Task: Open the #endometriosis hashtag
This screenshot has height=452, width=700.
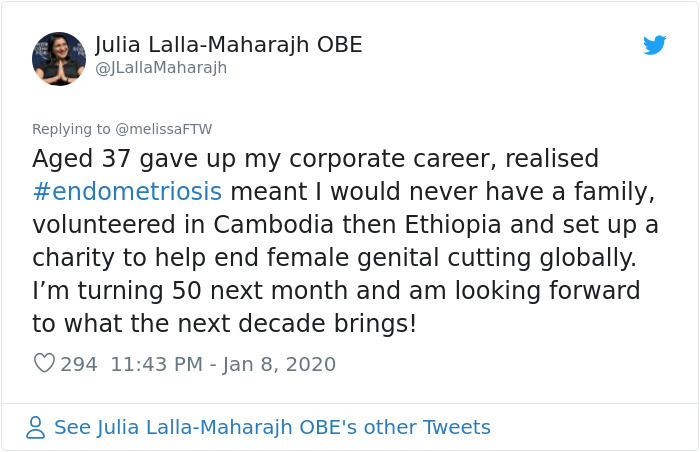Action: pyautogui.click(x=127, y=191)
